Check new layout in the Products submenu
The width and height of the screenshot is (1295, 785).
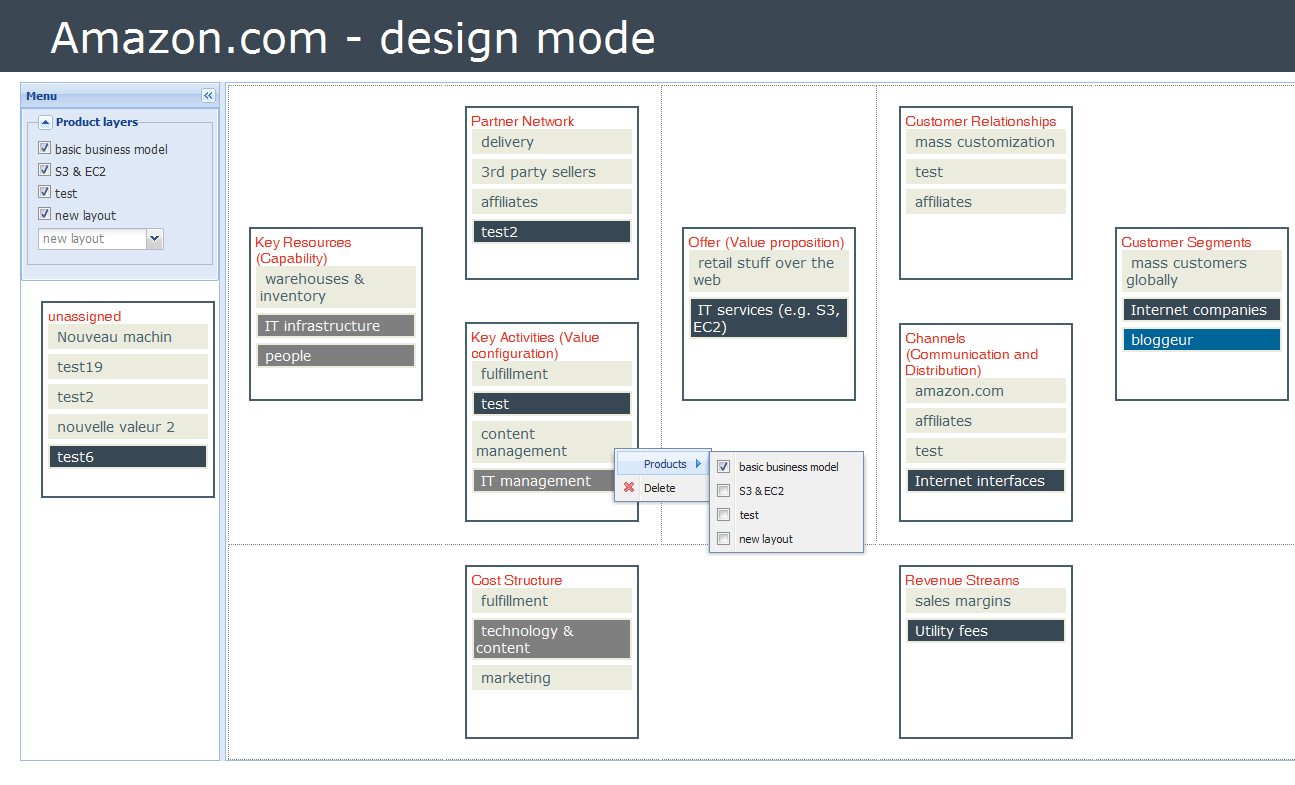(724, 539)
